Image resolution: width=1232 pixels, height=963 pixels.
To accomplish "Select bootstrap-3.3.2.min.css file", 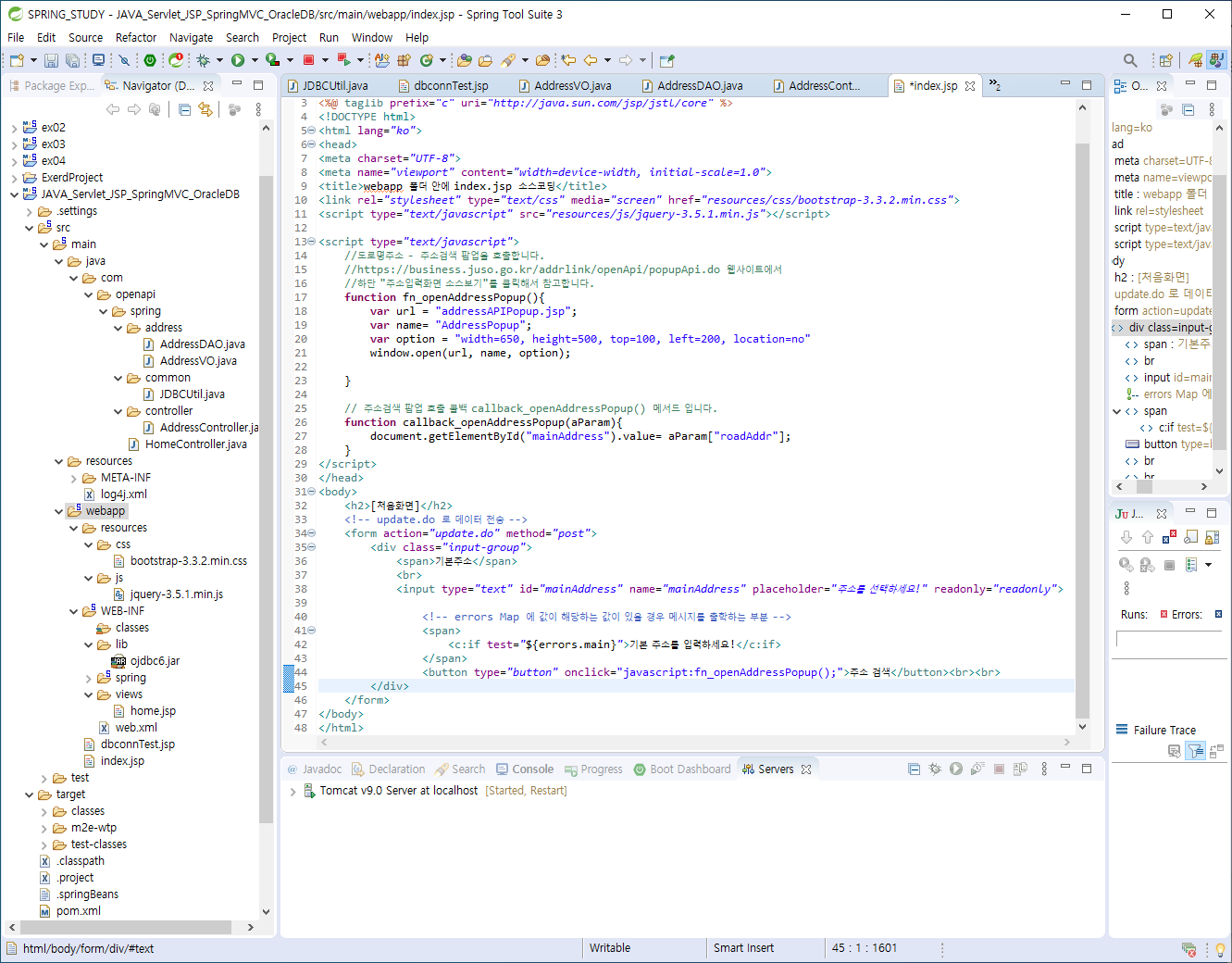I will tap(180, 561).
